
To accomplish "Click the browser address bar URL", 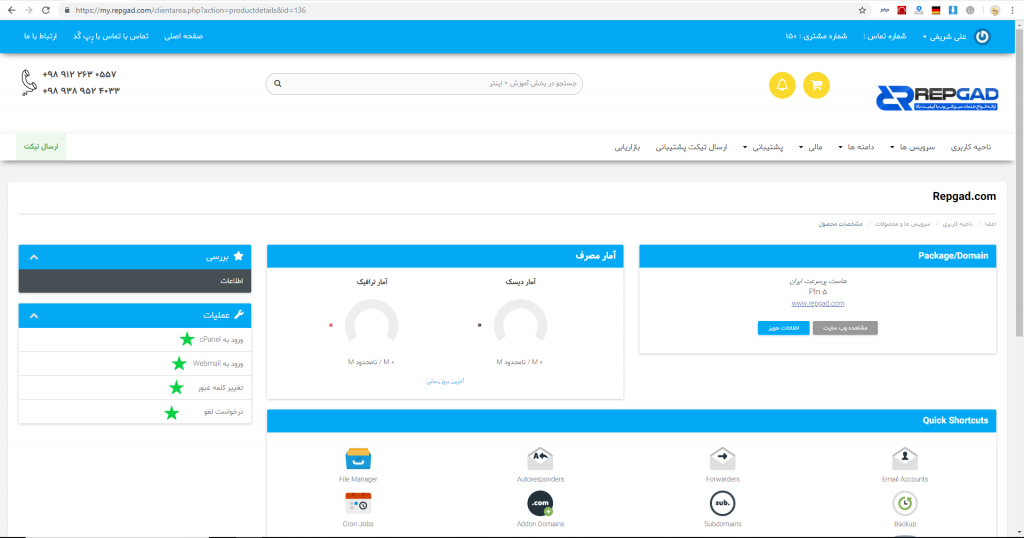I will [190, 10].
